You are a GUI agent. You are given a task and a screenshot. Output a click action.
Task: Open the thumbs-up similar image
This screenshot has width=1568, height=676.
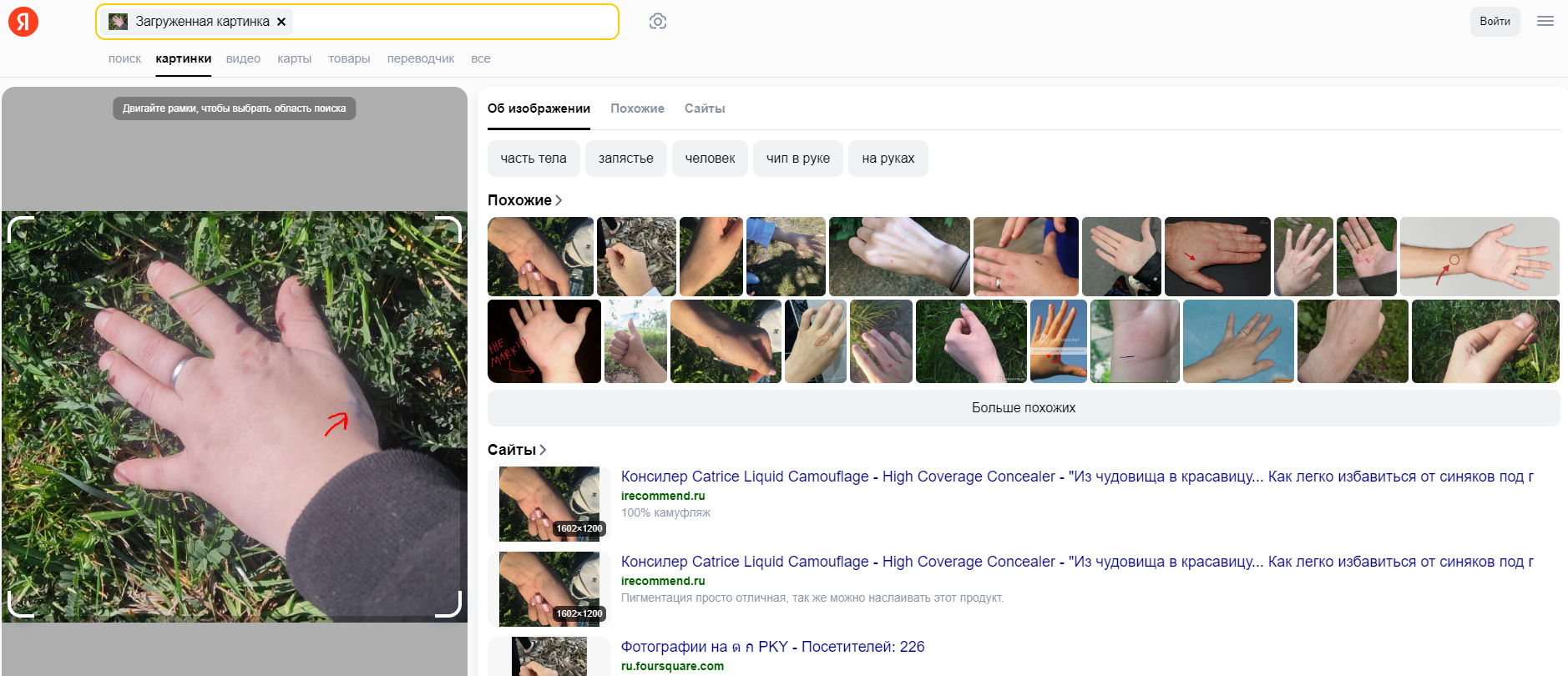[635, 341]
